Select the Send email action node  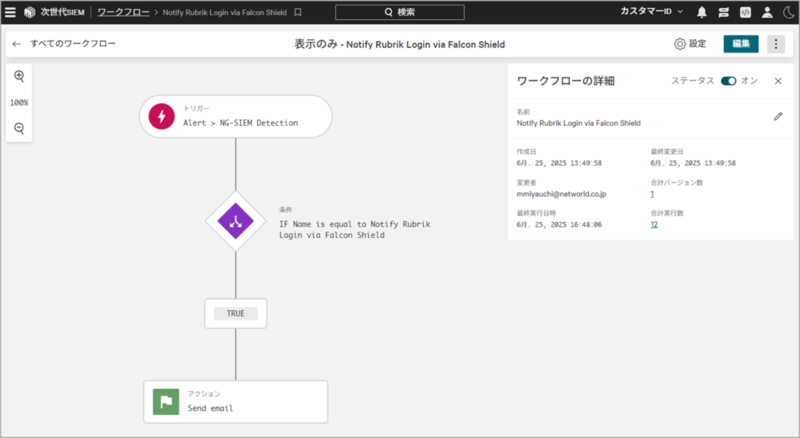[x=236, y=402]
